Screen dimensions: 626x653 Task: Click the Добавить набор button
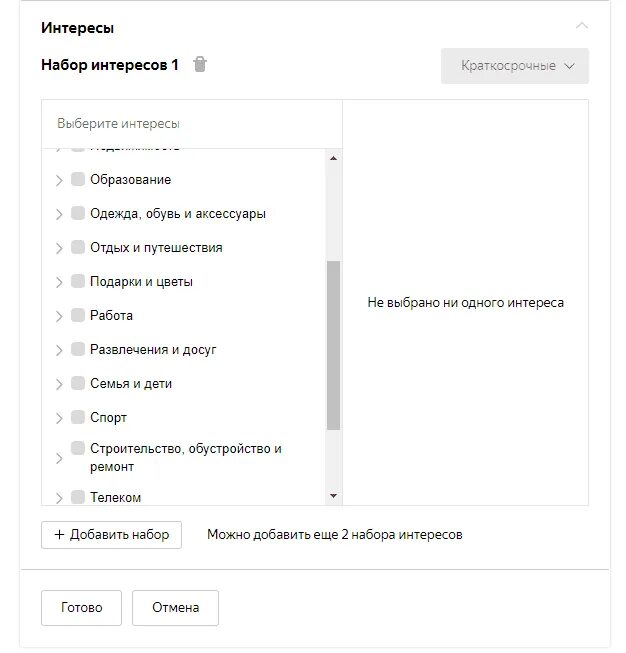[111, 534]
